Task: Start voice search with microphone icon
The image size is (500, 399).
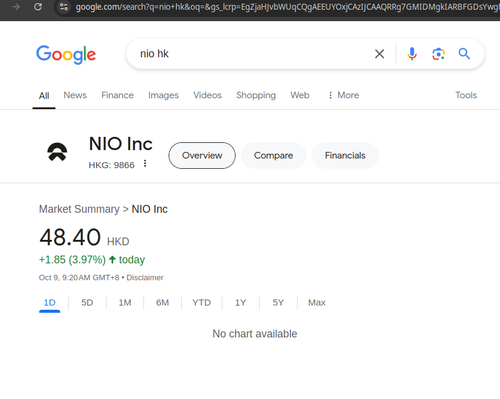Action: pyautogui.click(x=412, y=54)
